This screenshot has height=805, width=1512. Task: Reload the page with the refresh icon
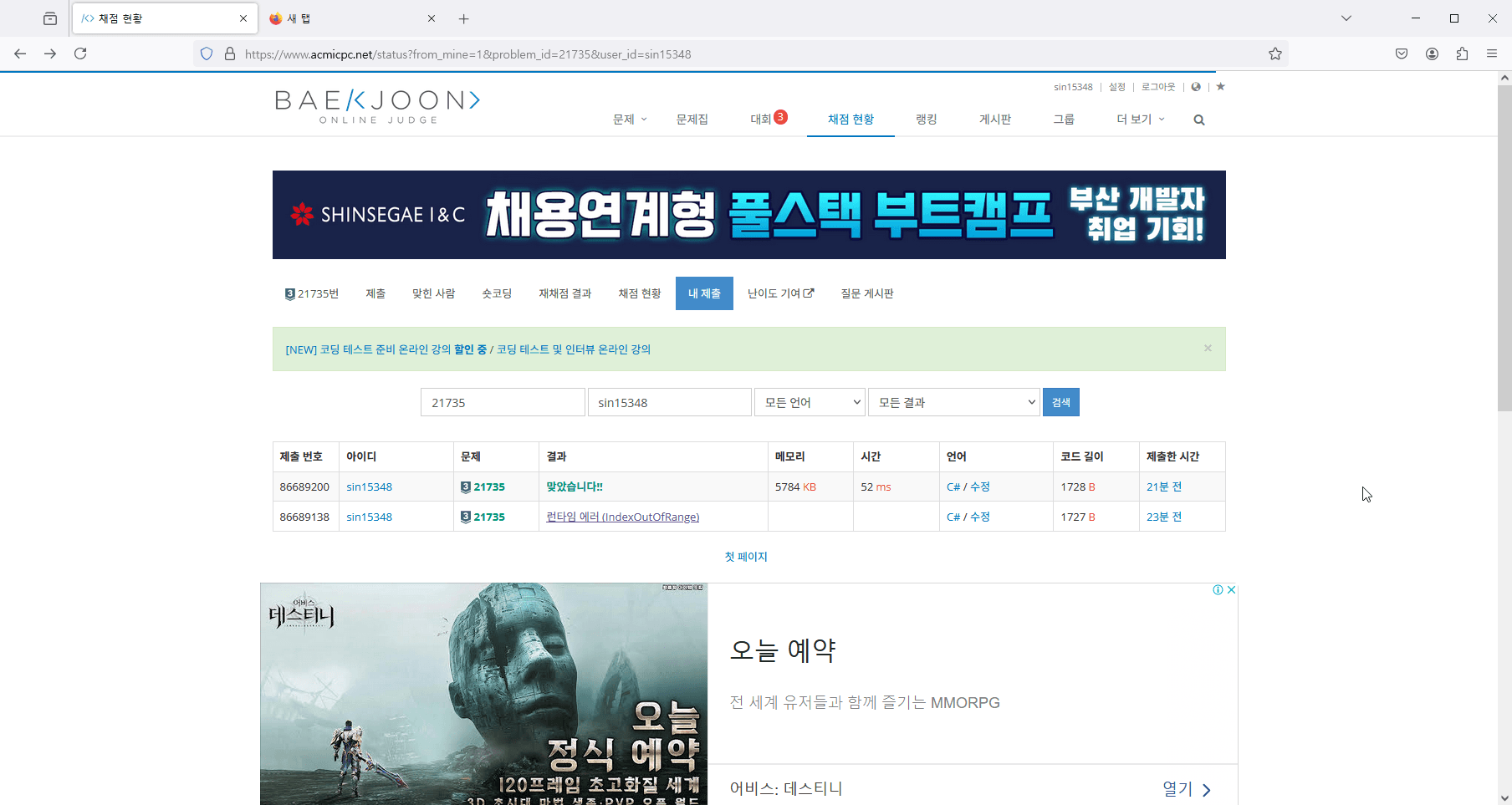80,53
